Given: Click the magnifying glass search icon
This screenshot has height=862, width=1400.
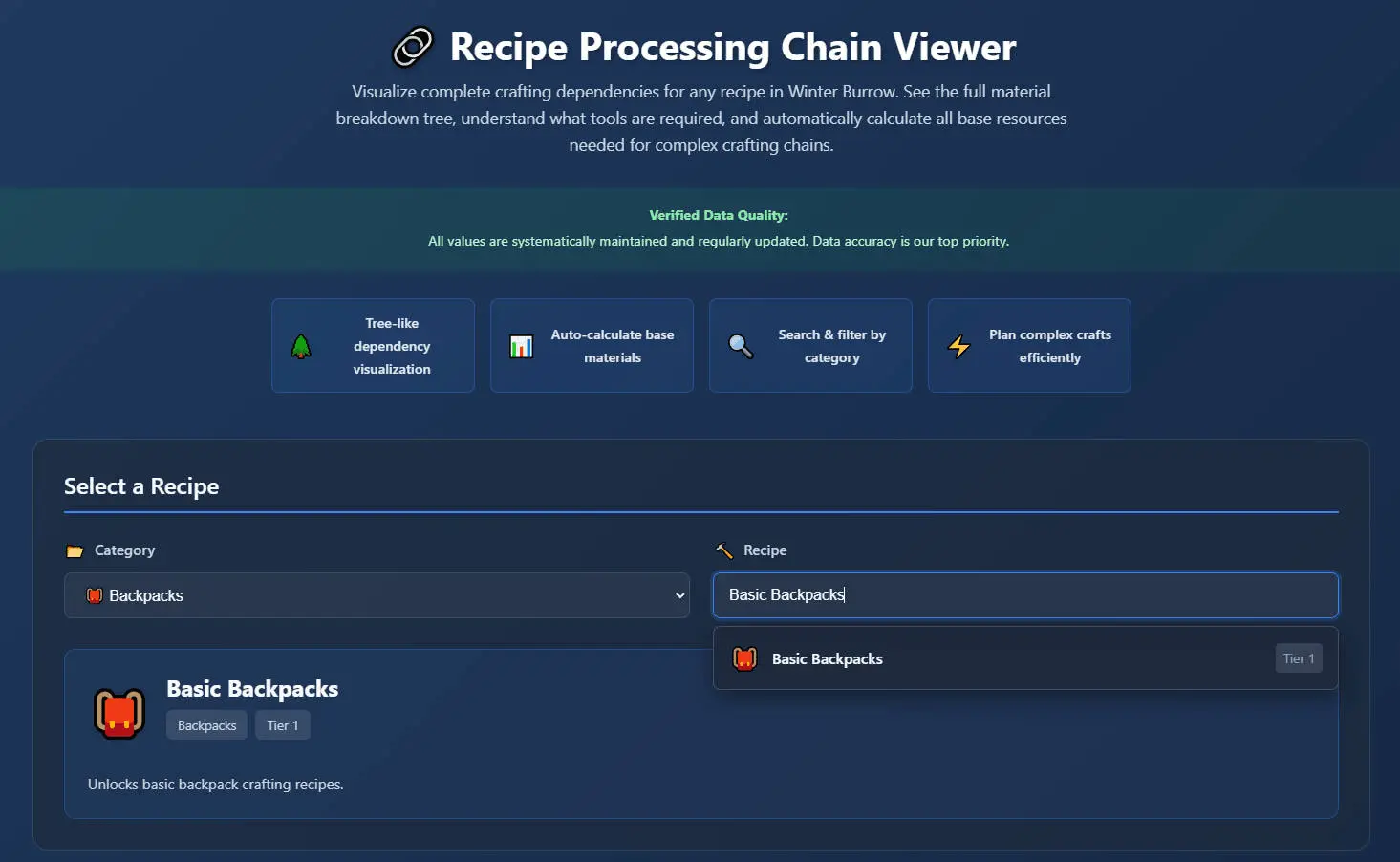Looking at the screenshot, I should click(x=740, y=345).
